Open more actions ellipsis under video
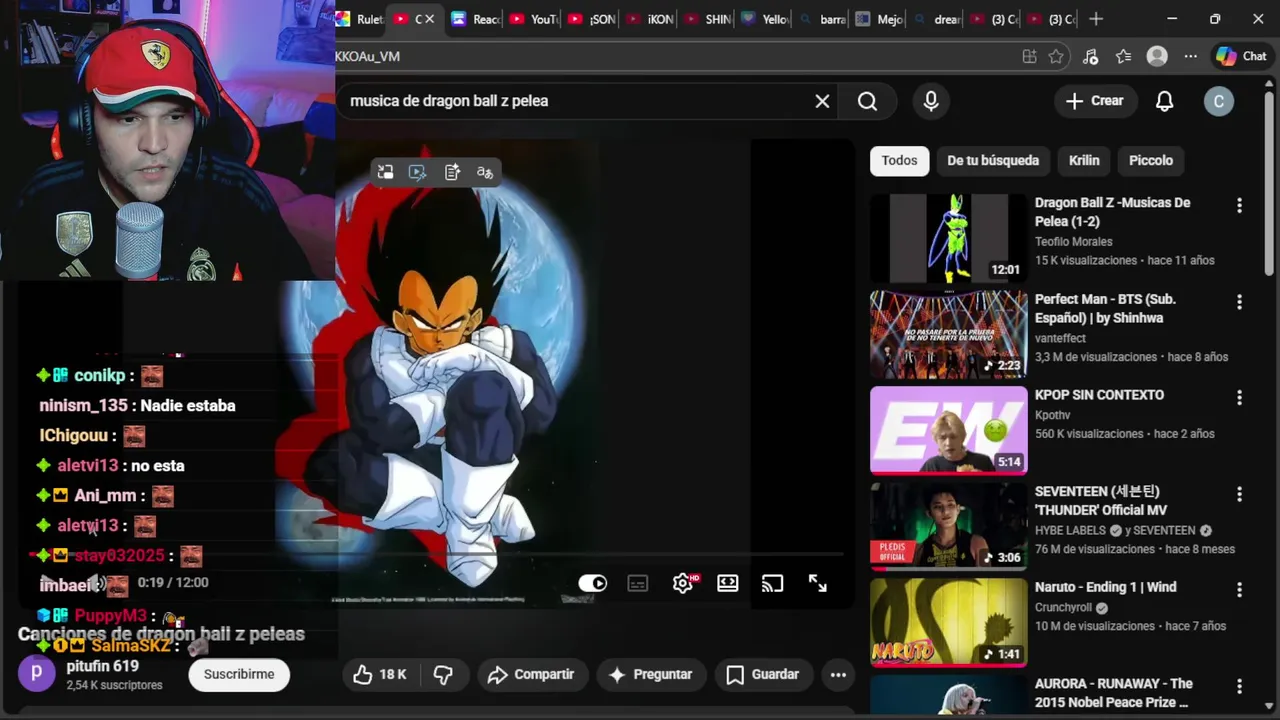1280x720 pixels. pyautogui.click(x=838, y=675)
